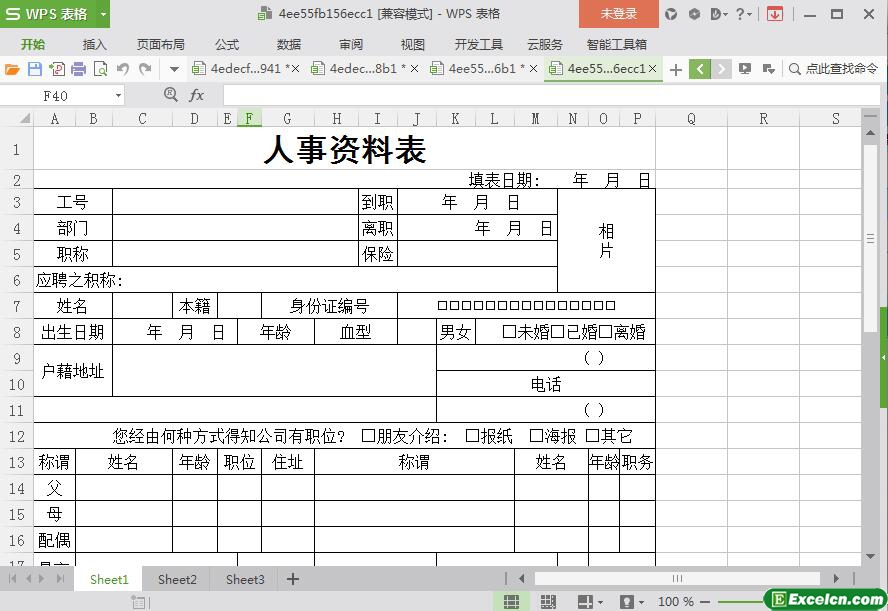Click the 未登录 login button

pos(618,14)
